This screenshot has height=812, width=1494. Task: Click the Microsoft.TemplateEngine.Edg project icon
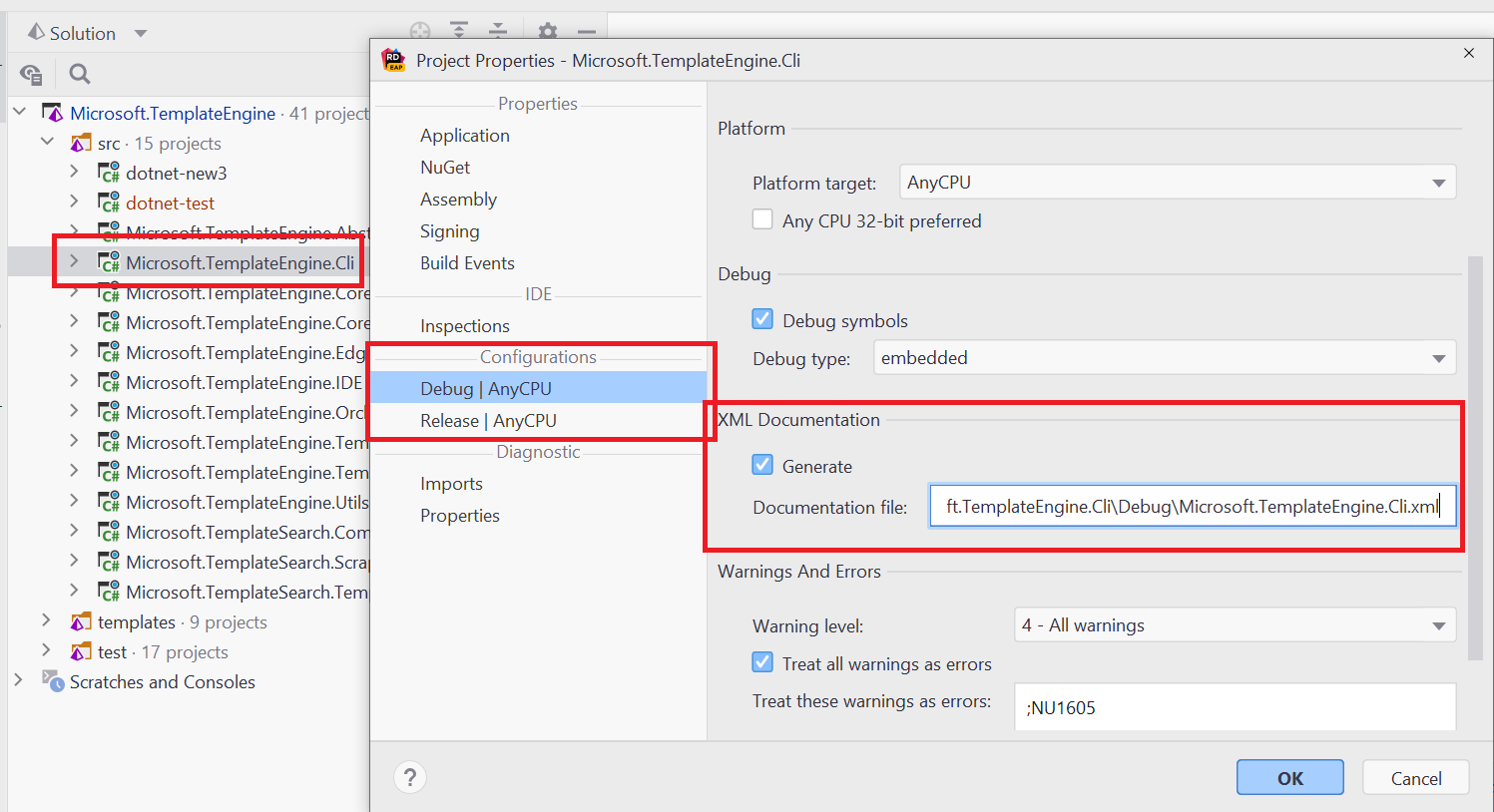tap(109, 352)
